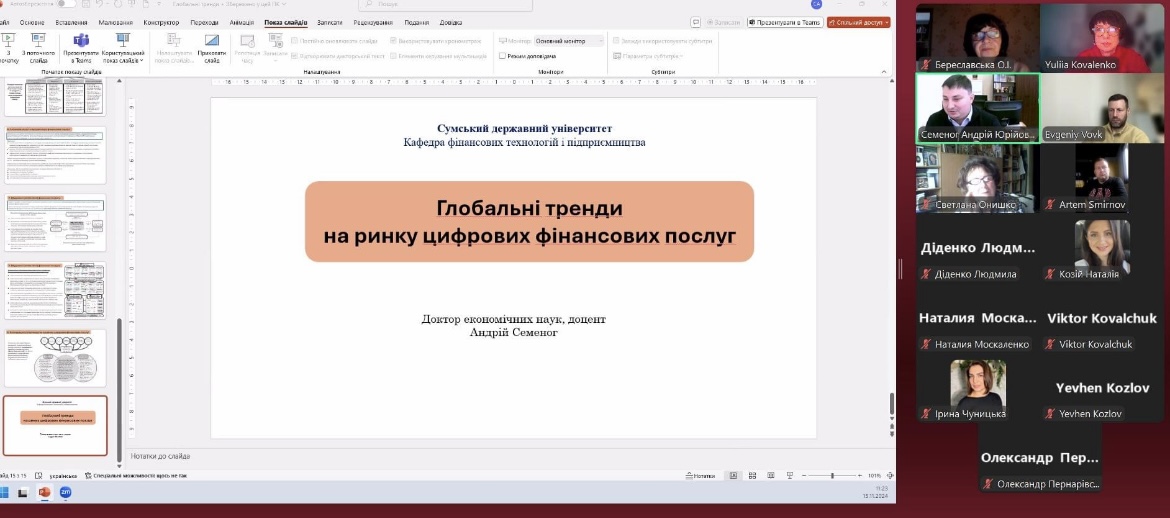Expand Subtitle Settings dropdown
This screenshot has width=1170, height=518.
648,56
